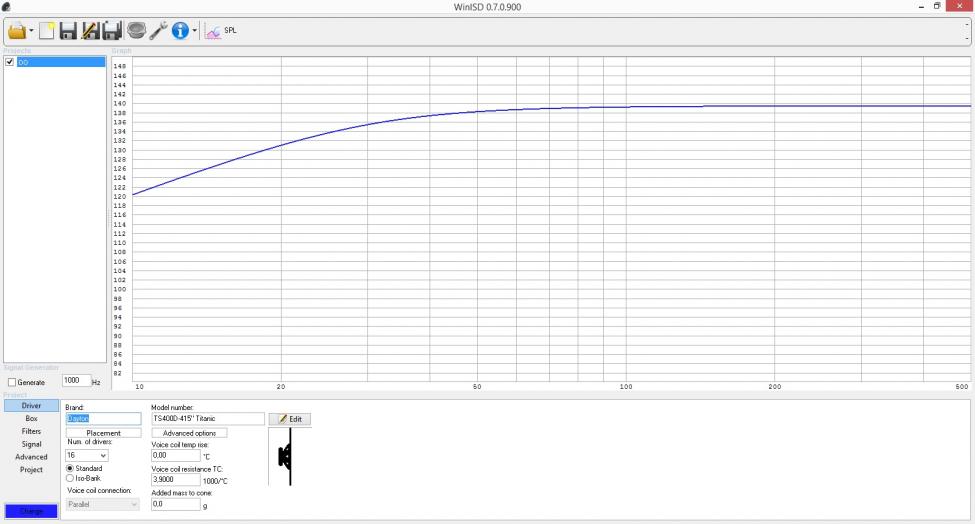The image size is (975, 524).
Task: Expand the dropdown arrow beside the info icon
Action: (x=195, y=30)
